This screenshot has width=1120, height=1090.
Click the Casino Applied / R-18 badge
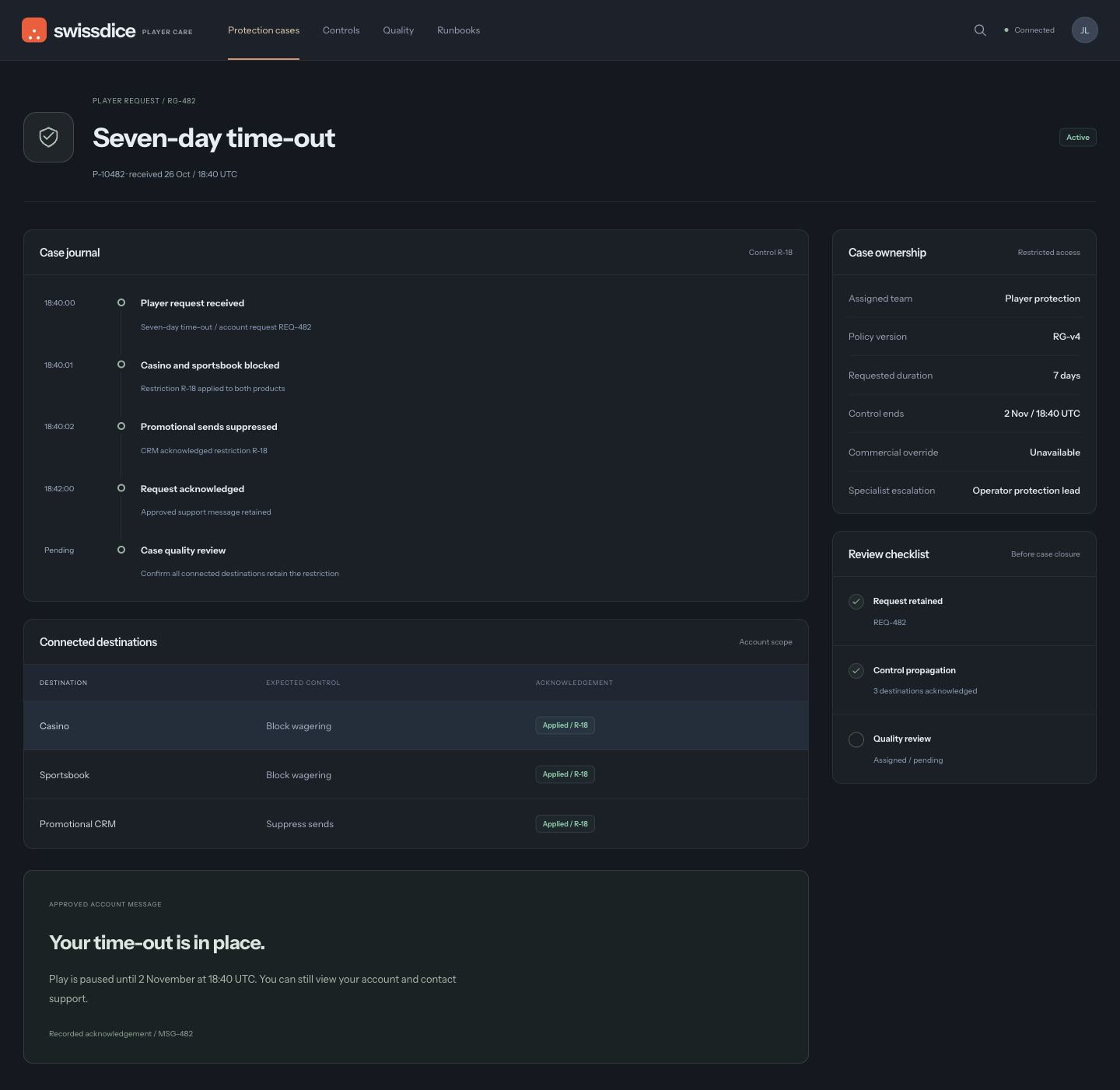[x=565, y=725]
